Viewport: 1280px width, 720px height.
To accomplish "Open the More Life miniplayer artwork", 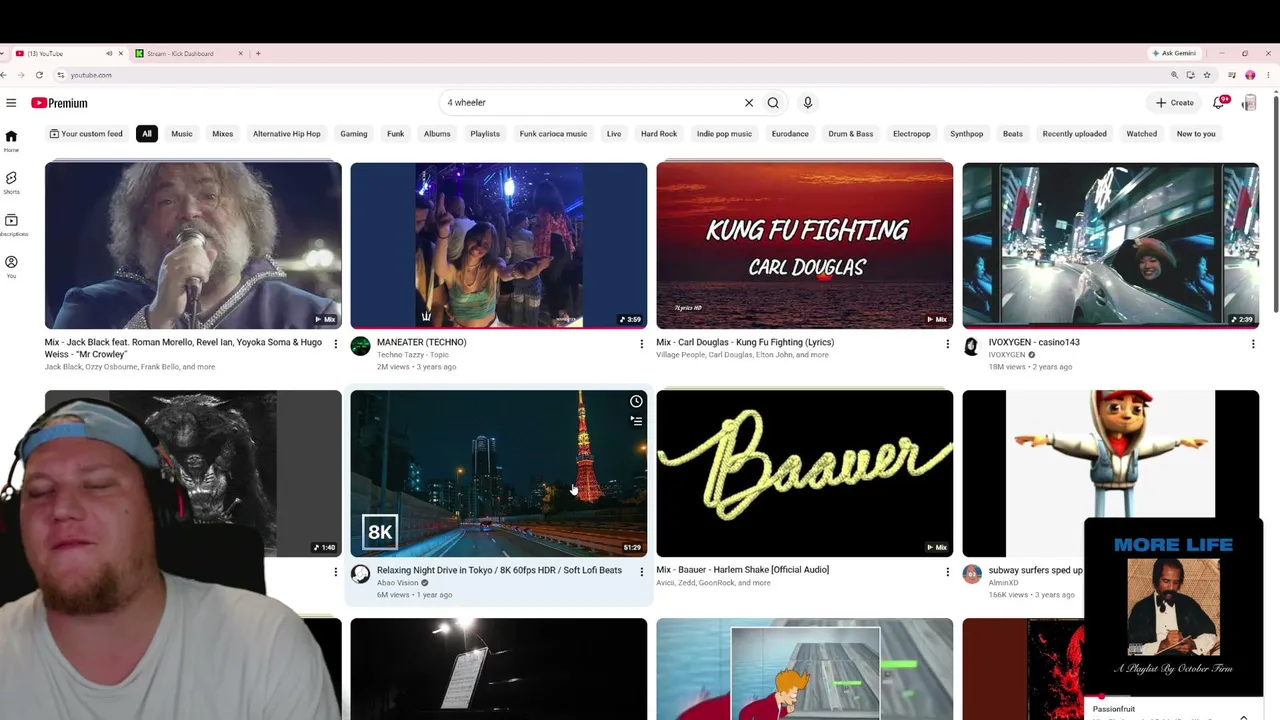I will (x=1174, y=606).
